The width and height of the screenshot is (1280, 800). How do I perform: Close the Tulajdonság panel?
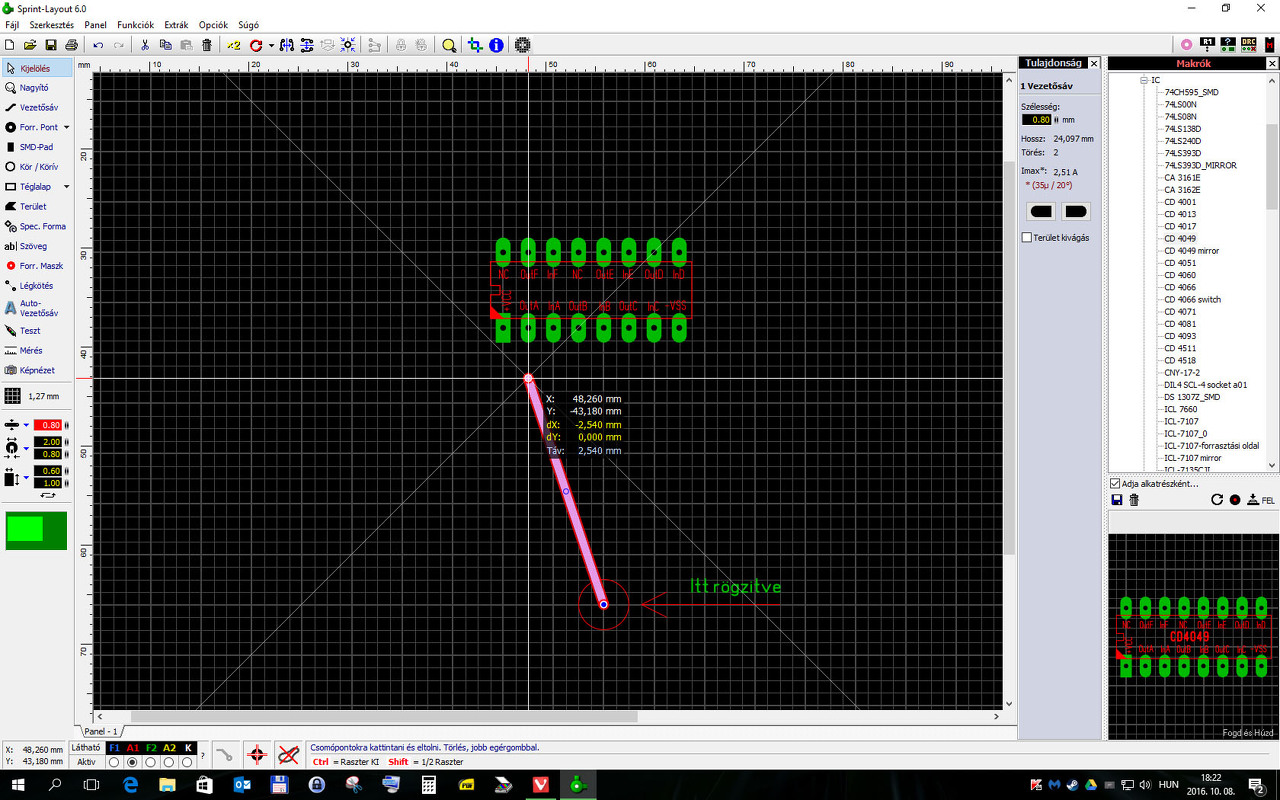tap(1093, 63)
